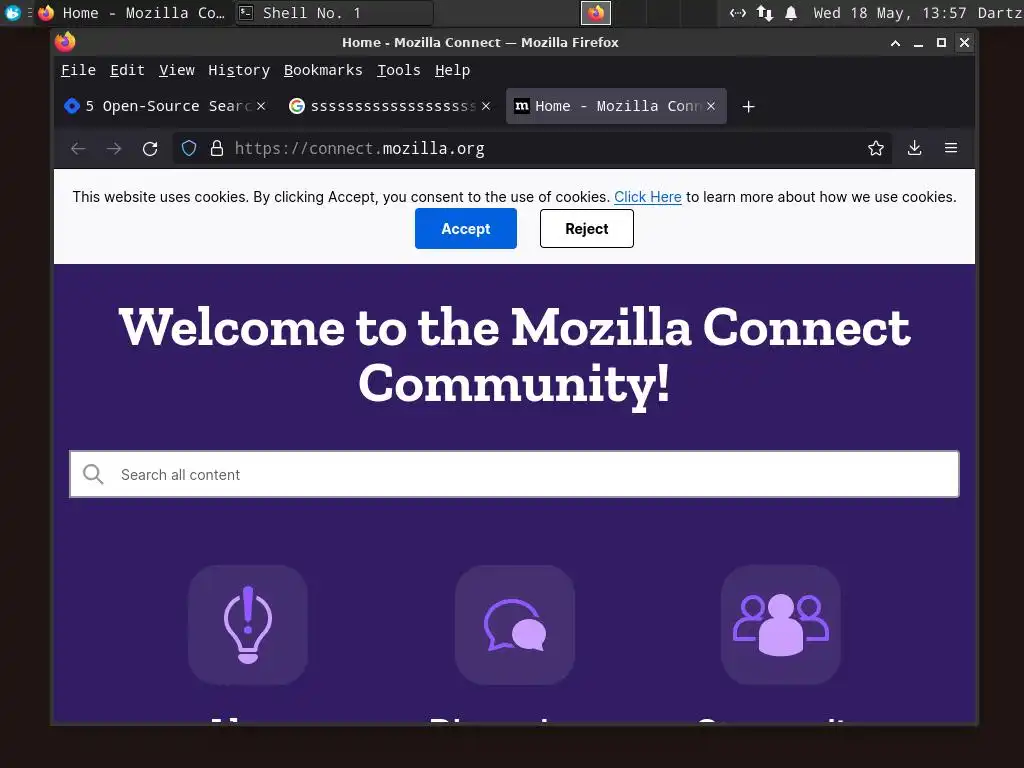This screenshot has width=1024, height=768.
Task: Open the notification bell in system panel
Action: click(x=791, y=13)
